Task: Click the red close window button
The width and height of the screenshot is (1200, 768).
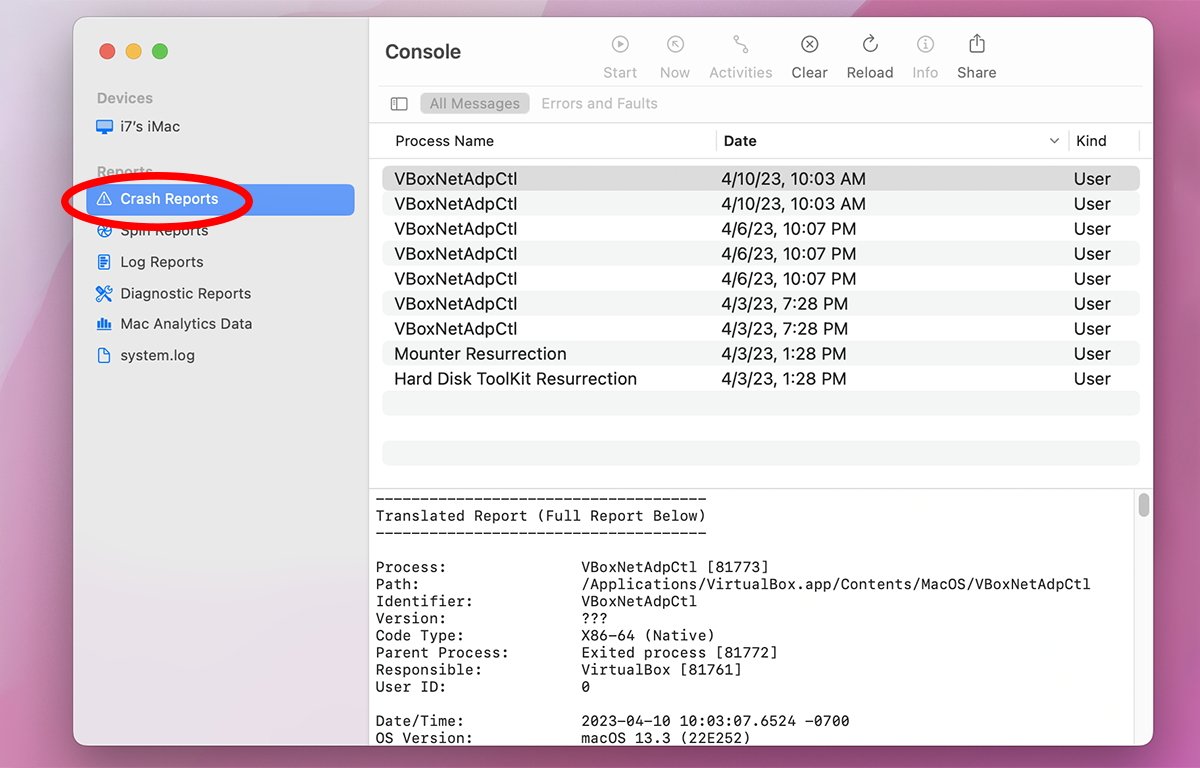Action: 107,52
